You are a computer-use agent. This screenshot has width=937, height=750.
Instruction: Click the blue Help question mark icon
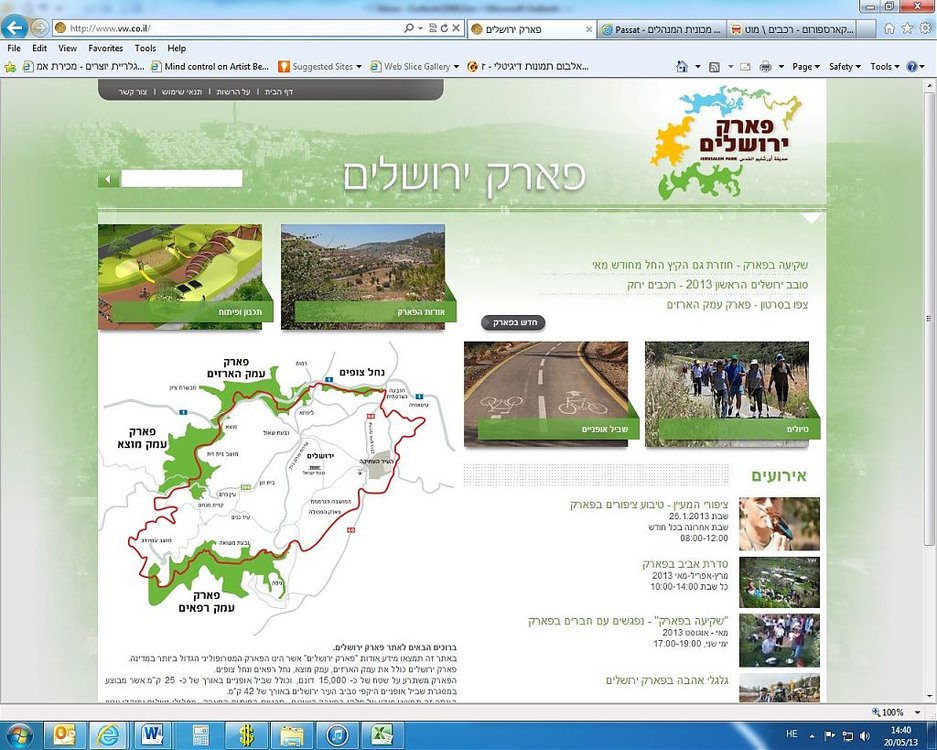click(912, 67)
